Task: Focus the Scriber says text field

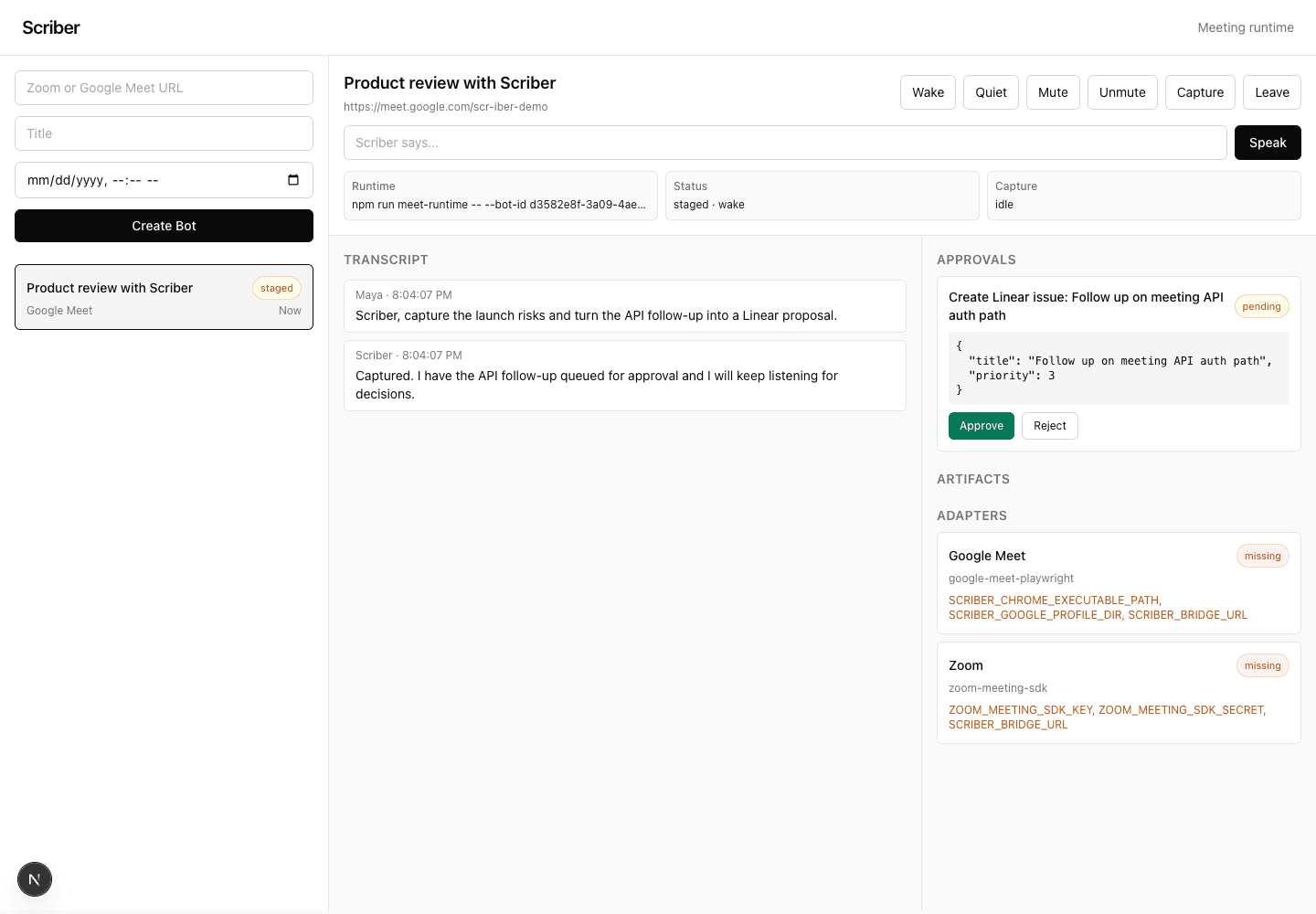Action: click(x=785, y=143)
